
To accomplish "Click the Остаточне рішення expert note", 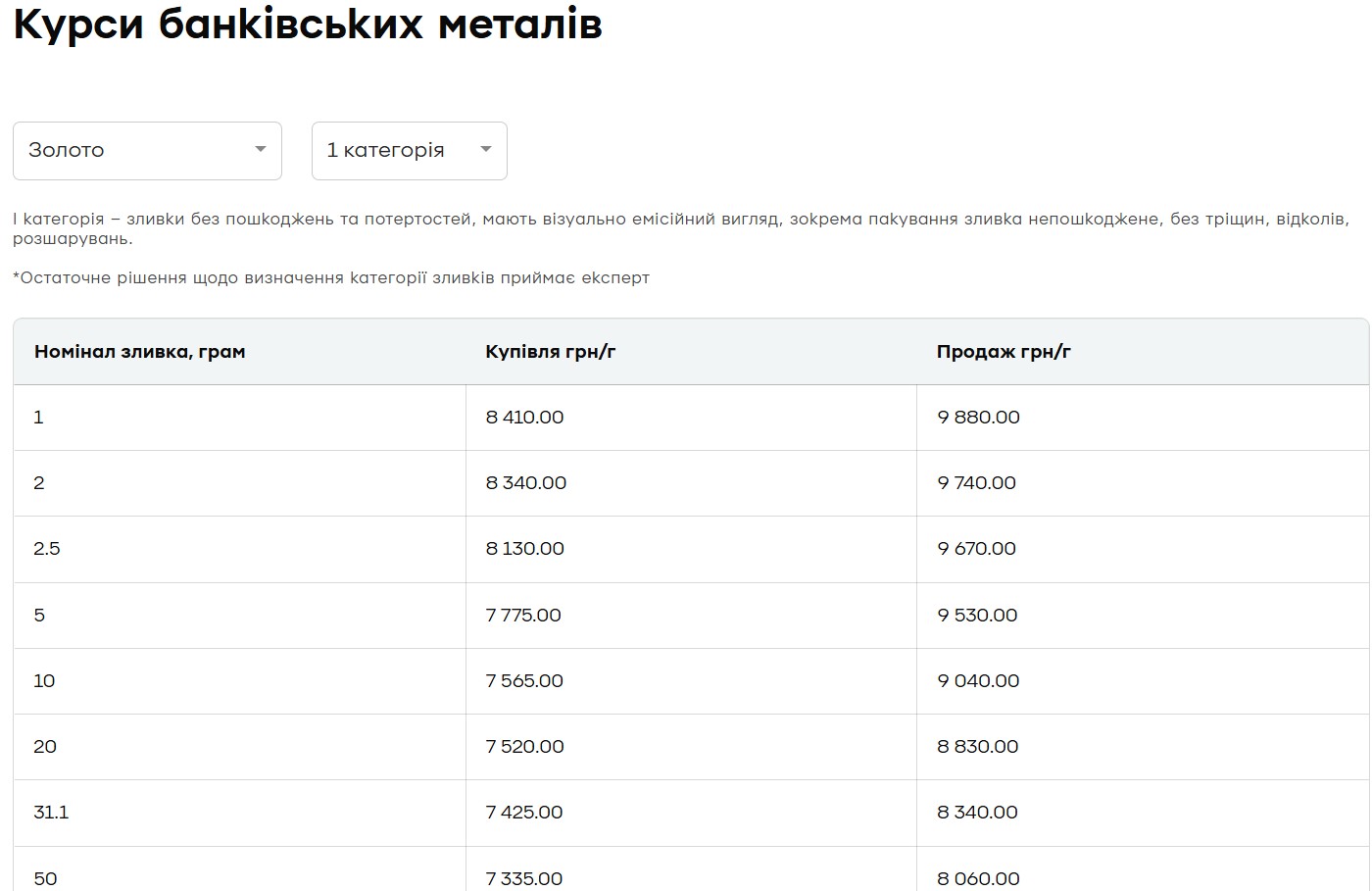I will click(x=331, y=278).
